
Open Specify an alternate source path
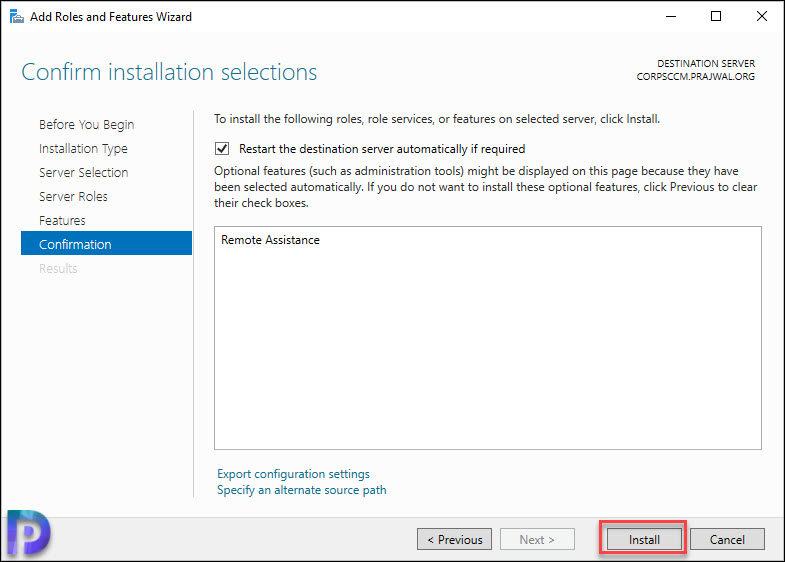301,490
